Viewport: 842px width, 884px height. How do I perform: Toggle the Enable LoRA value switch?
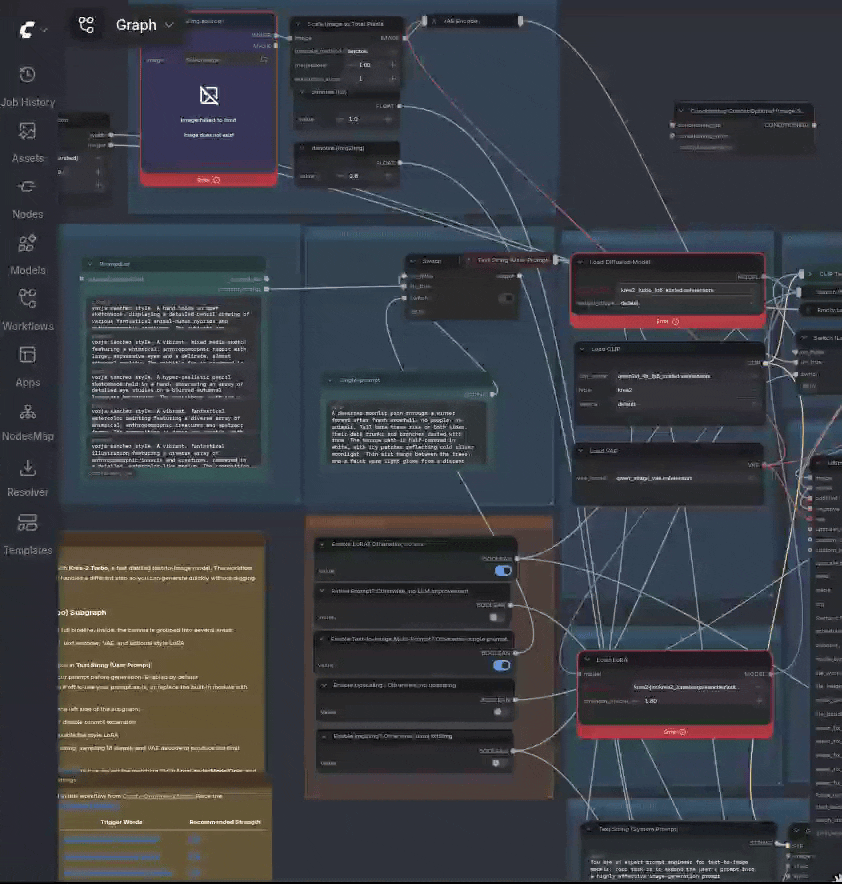[x=503, y=571]
